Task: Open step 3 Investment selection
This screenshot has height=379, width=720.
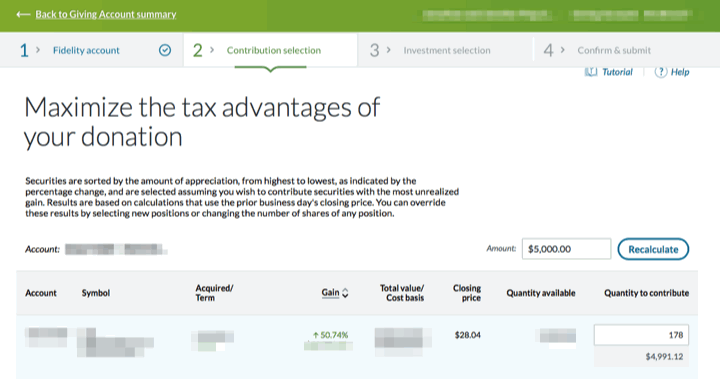Action: [x=447, y=51]
